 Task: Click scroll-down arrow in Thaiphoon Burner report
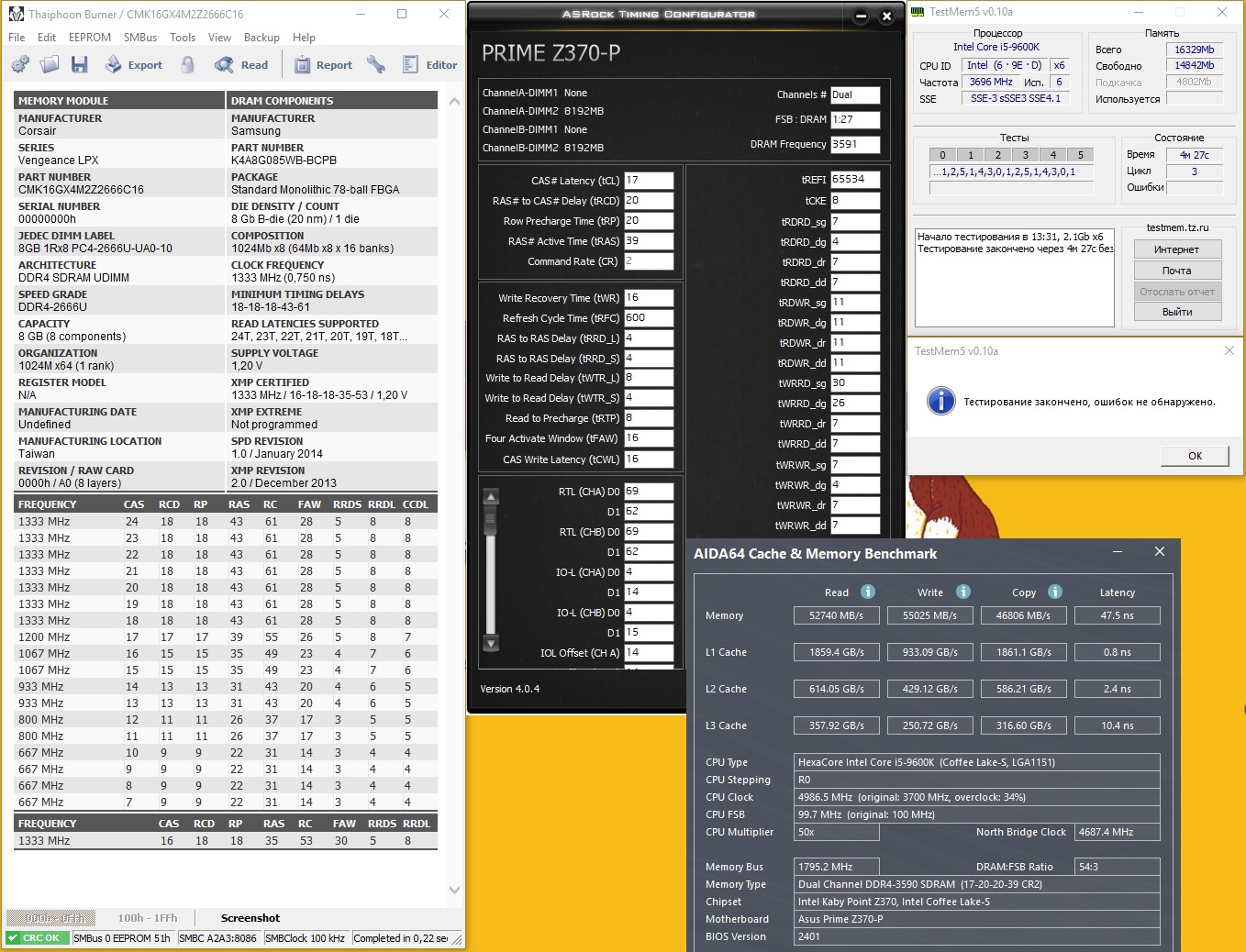tap(453, 890)
